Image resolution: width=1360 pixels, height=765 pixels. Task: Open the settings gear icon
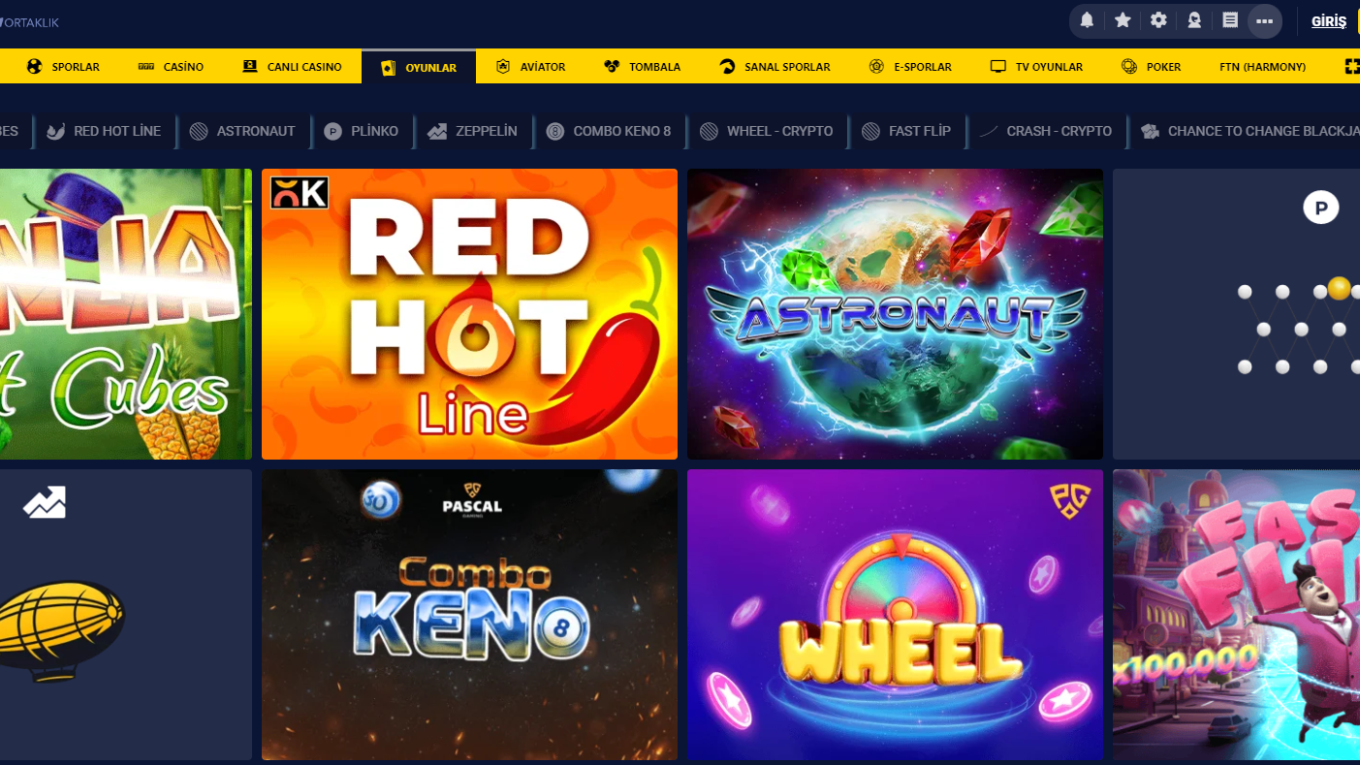(1159, 20)
